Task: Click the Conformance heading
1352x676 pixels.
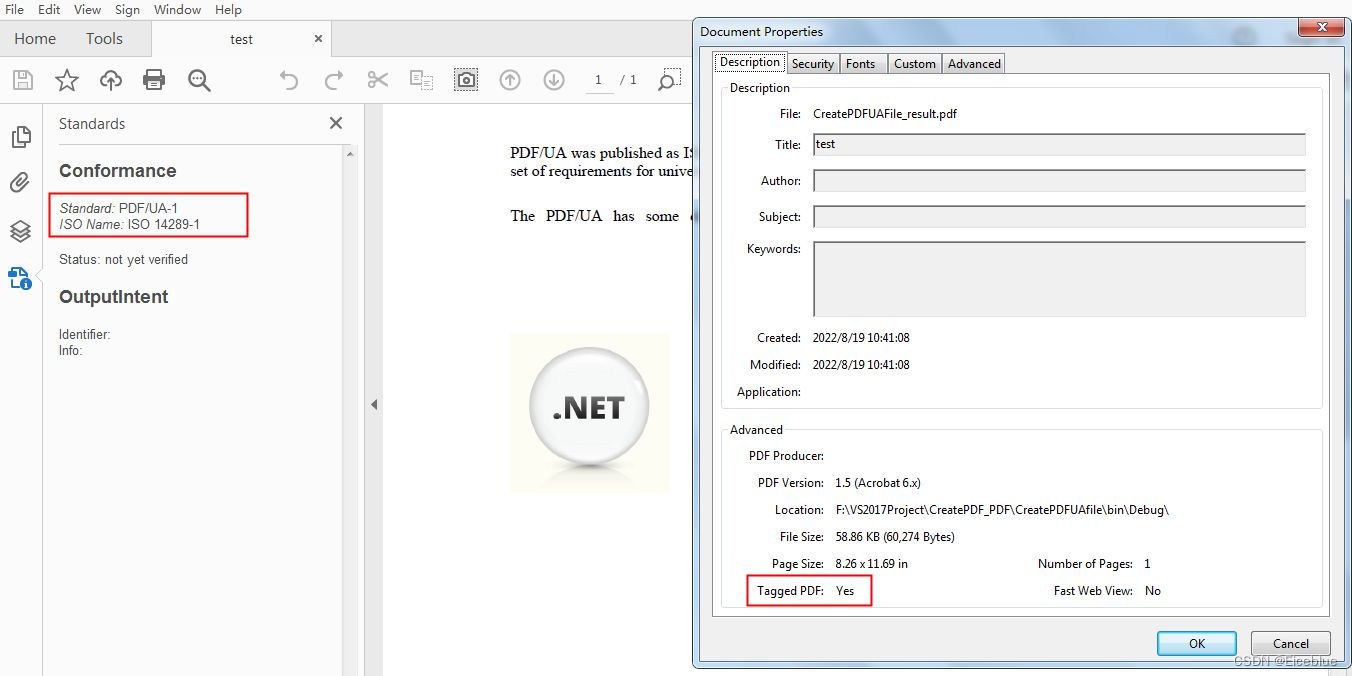Action: pyautogui.click(x=117, y=171)
